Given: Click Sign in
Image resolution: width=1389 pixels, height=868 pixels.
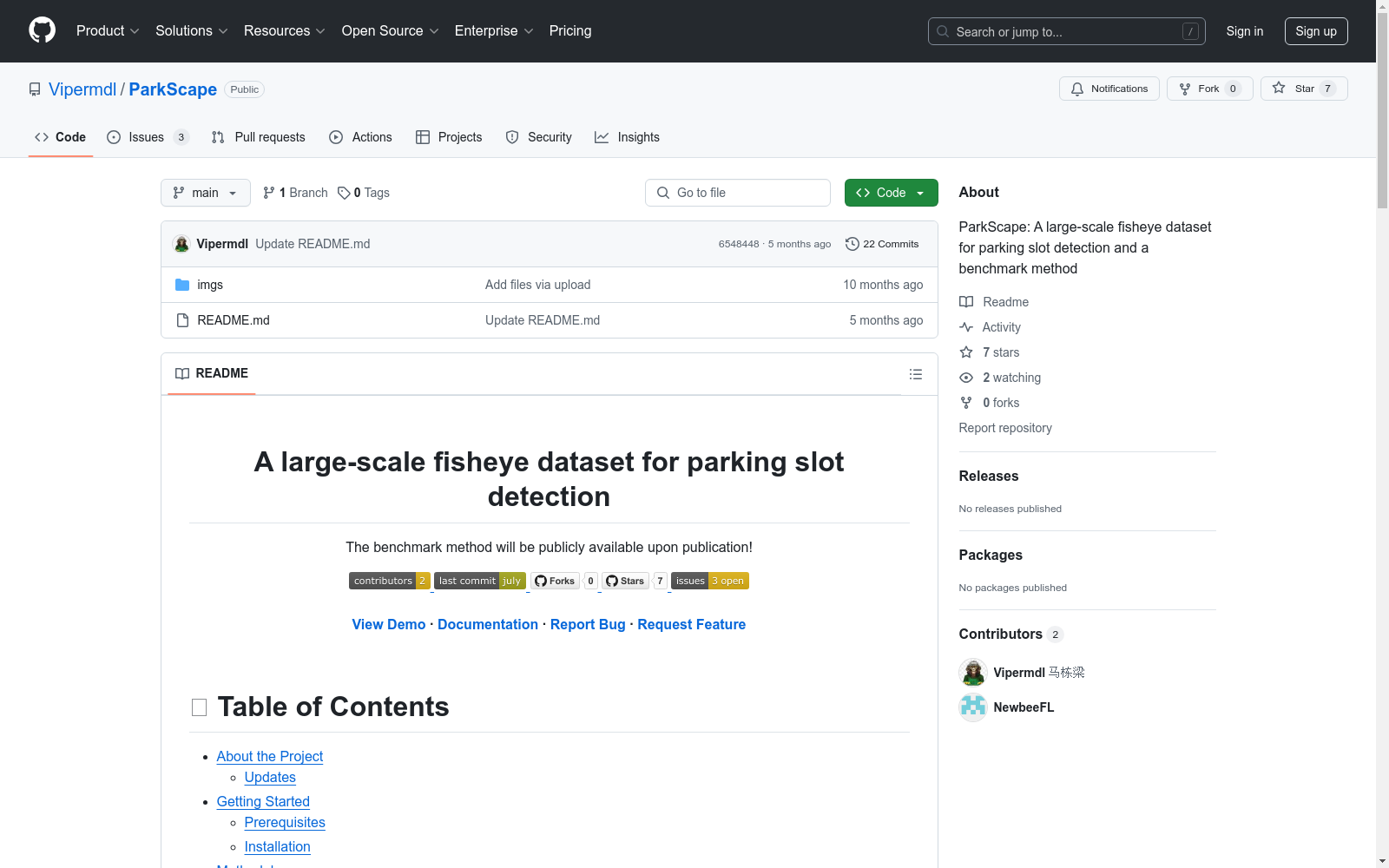Looking at the screenshot, I should click(1245, 31).
